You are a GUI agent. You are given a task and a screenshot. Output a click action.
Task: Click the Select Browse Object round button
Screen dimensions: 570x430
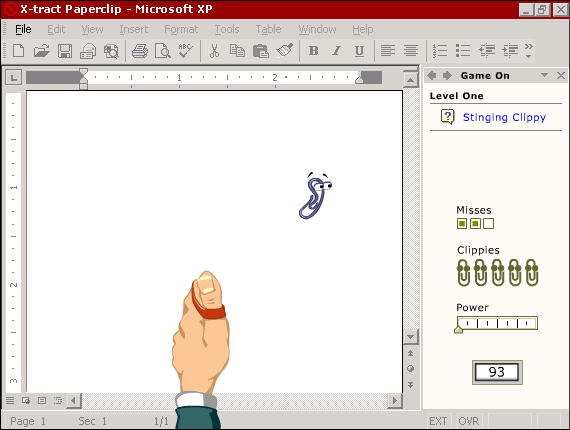click(410, 369)
